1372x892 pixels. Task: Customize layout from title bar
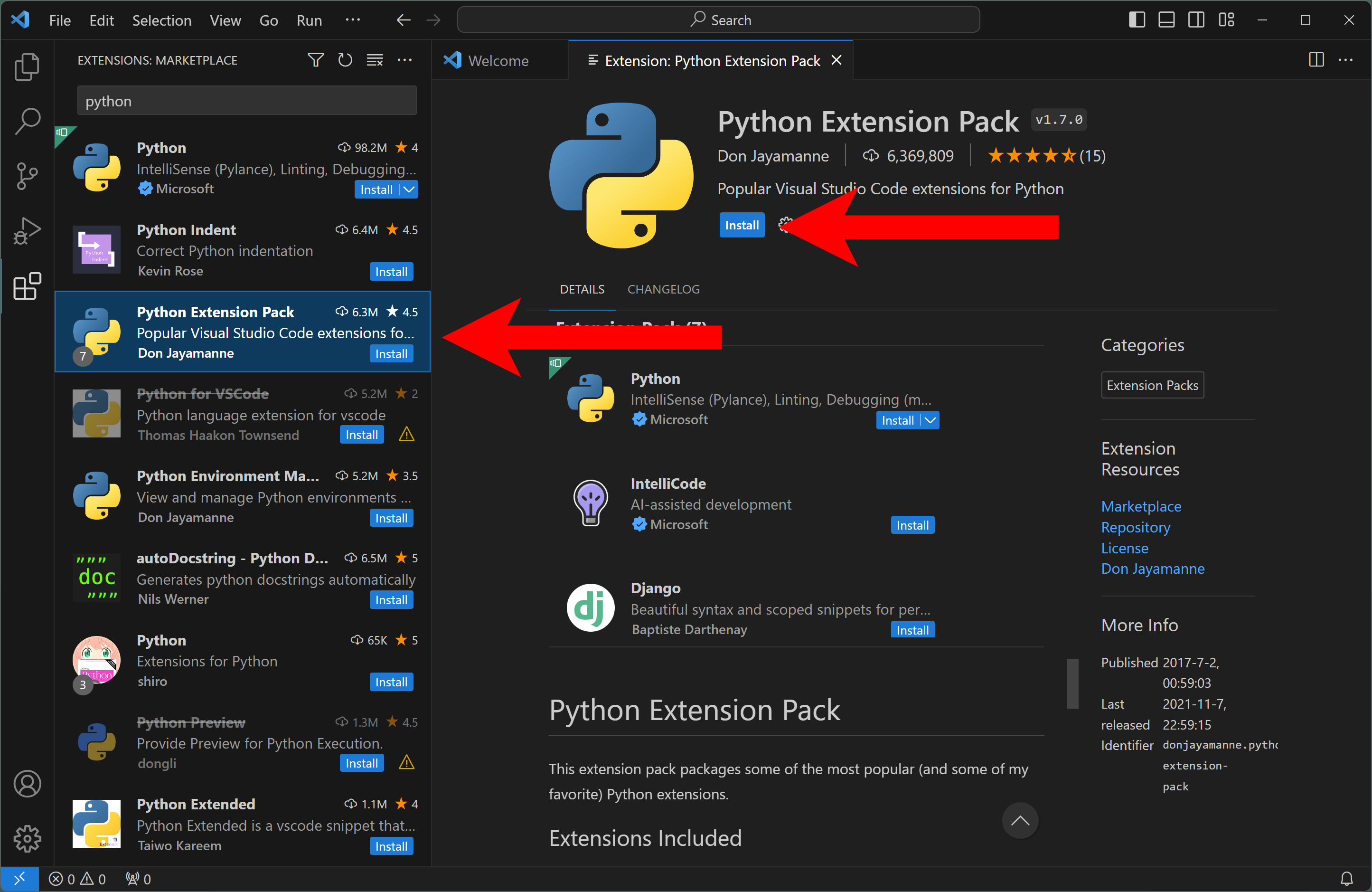click(x=1226, y=20)
